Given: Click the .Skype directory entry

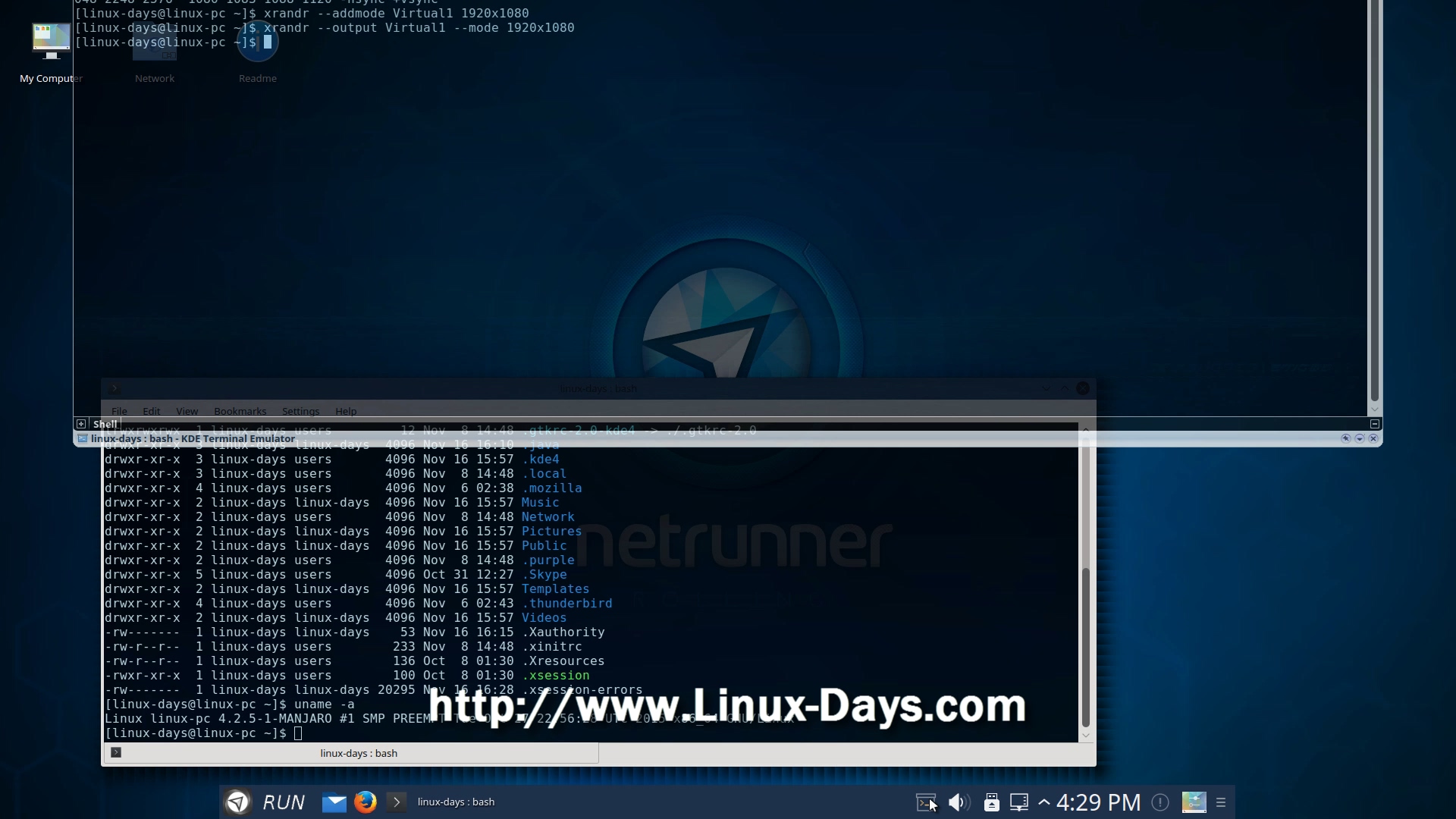Looking at the screenshot, I should point(544,575).
